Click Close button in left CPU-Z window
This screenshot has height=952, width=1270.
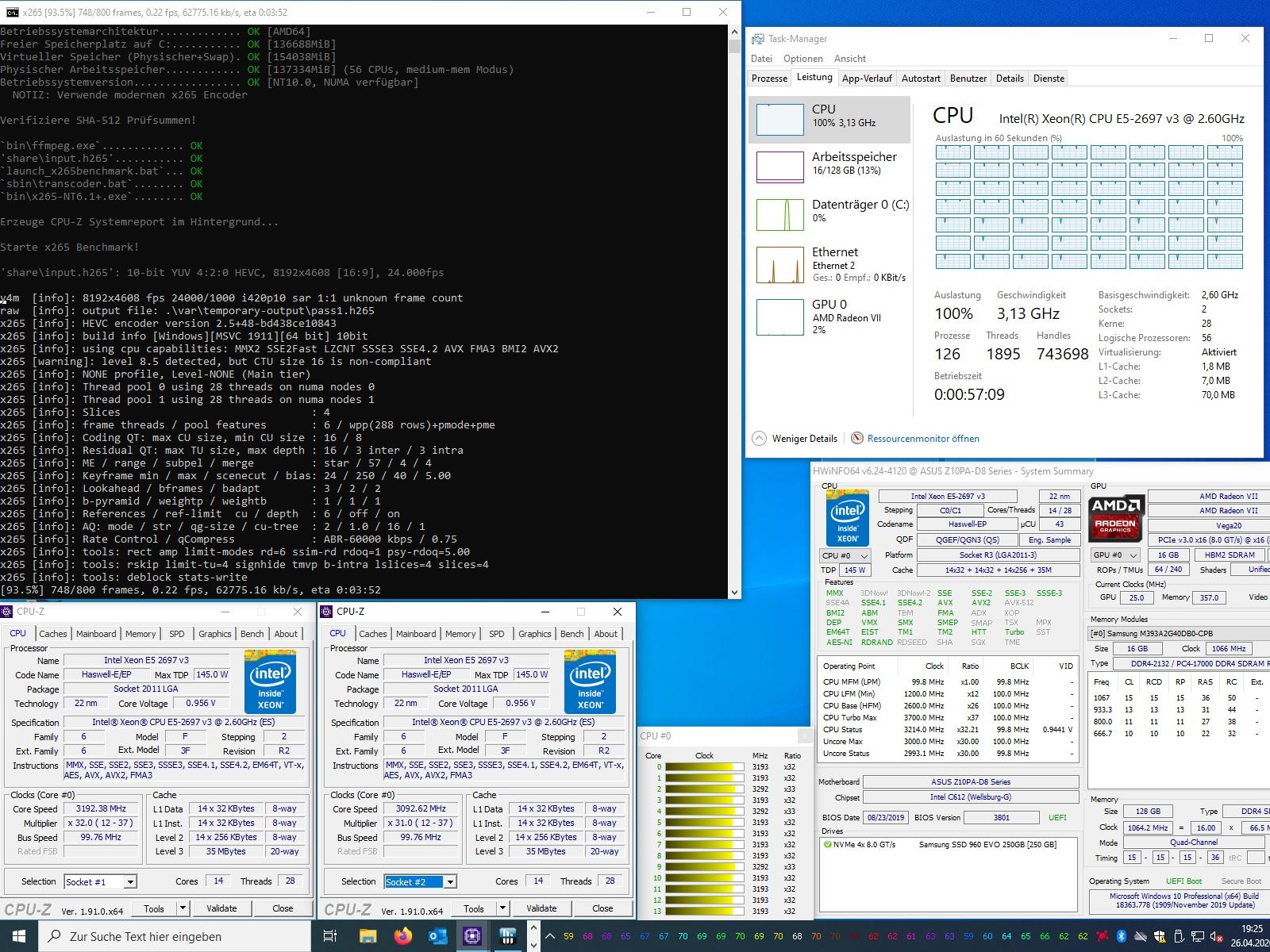pyautogui.click(x=283, y=908)
